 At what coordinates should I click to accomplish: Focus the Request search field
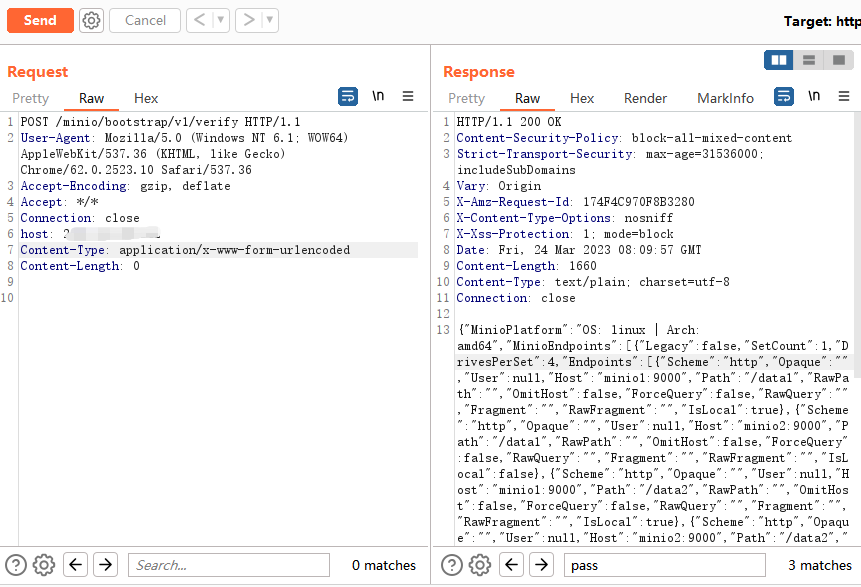[228, 565]
